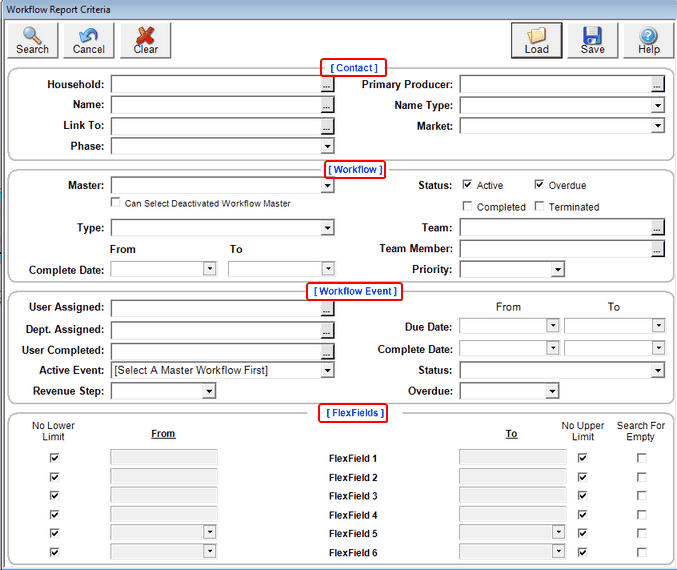Open the User Assigned lookup ellipsis button
The height and width of the screenshot is (570, 677).
[327, 308]
